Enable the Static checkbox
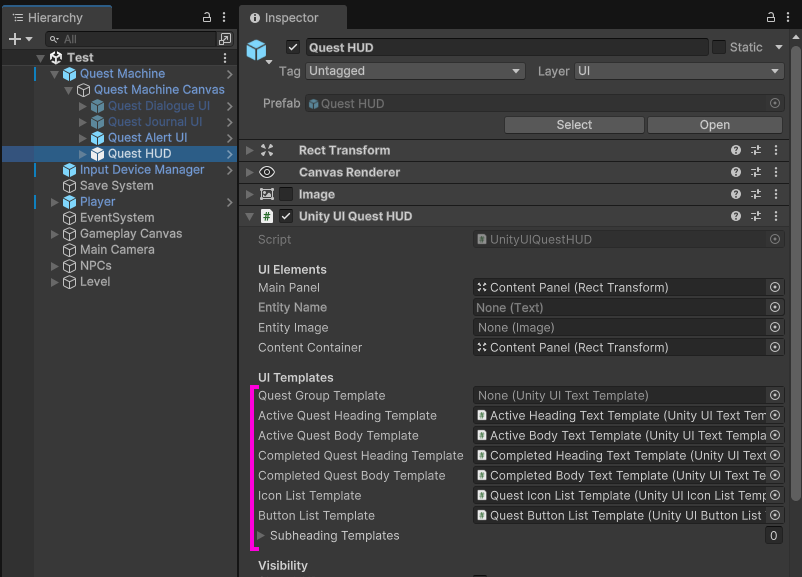The width and height of the screenshot is (802, 577). pos(719,48)
